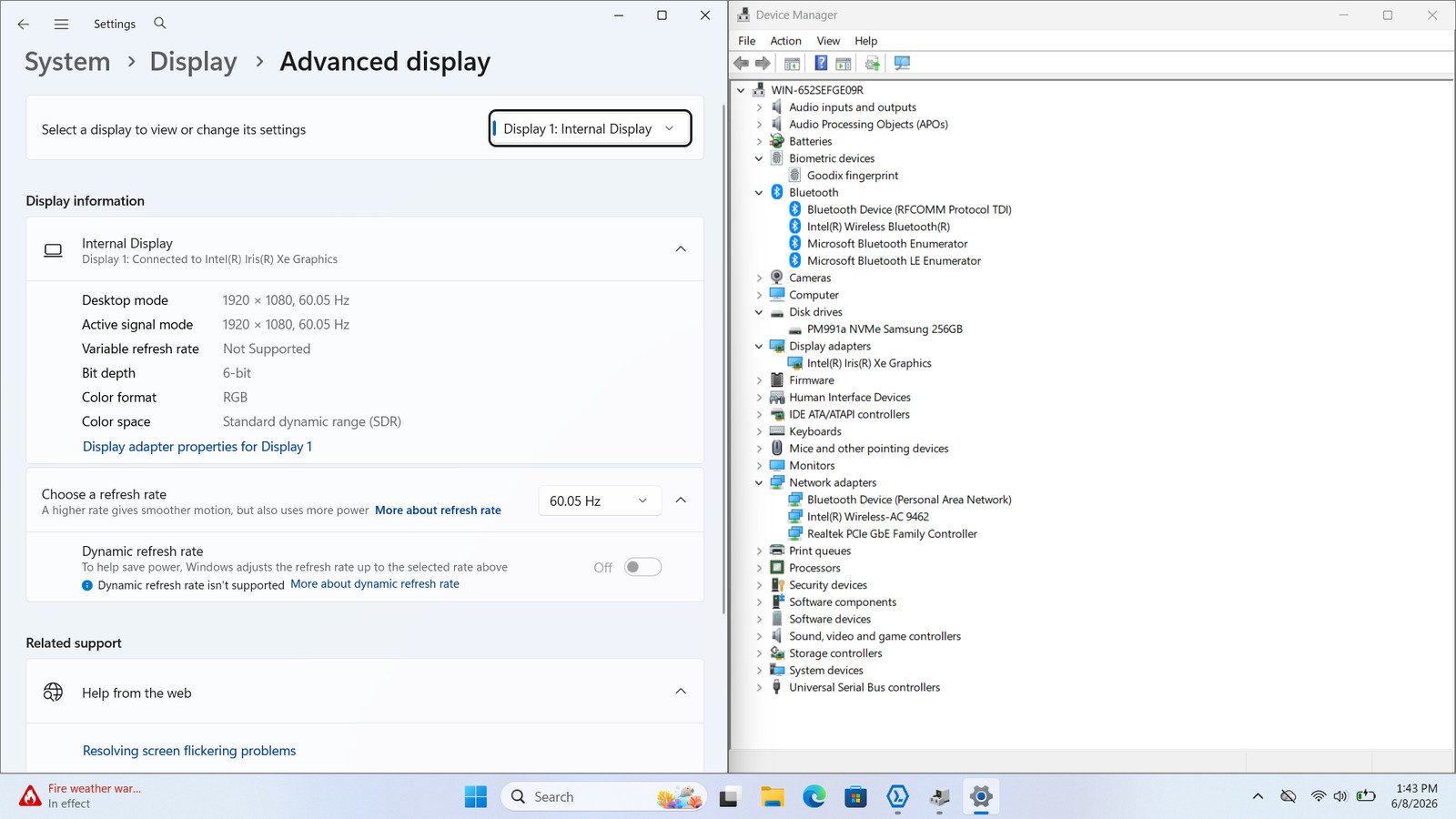1456x819 pixels.
Task: Click the battery icon in system tray
Action: click(x=1366, y=796)
